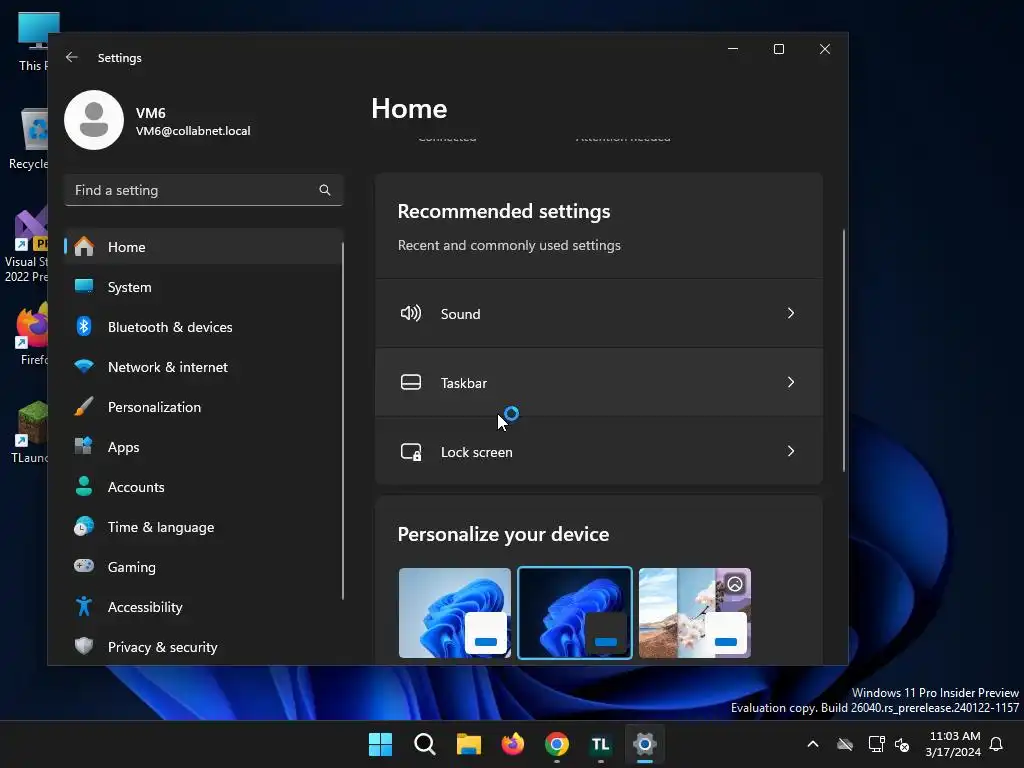Launch Firefox from the taskbar
Viewport: 1024px width, 768px height.
(513, 744)
